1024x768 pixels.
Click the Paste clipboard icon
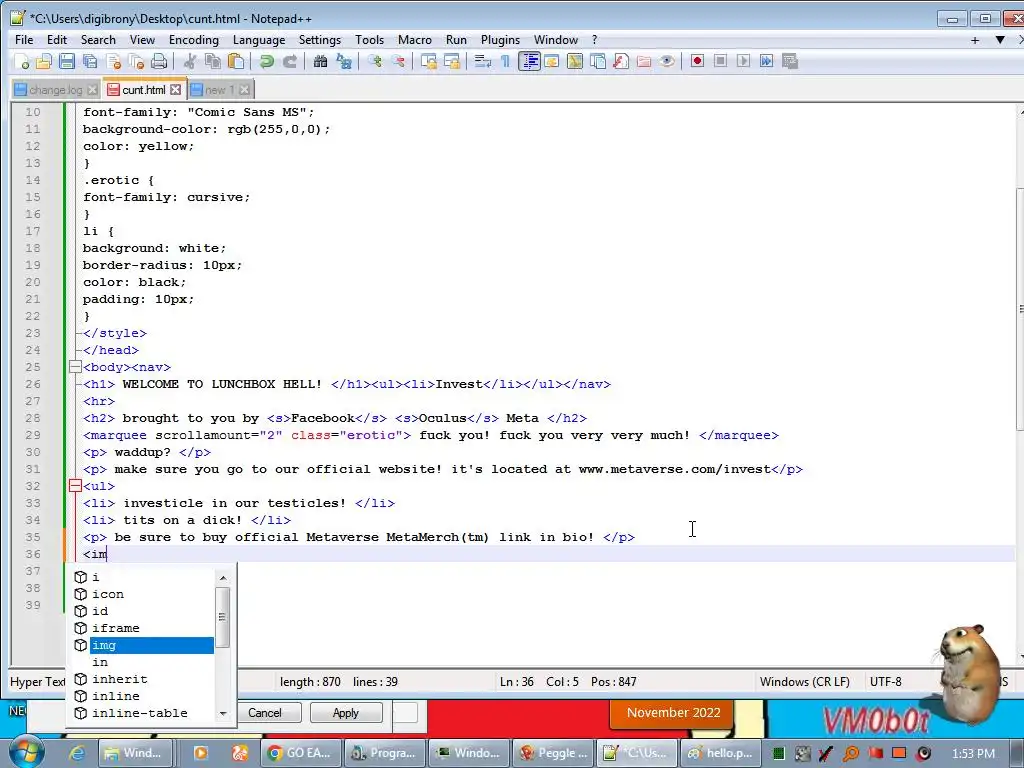point(236,61)
